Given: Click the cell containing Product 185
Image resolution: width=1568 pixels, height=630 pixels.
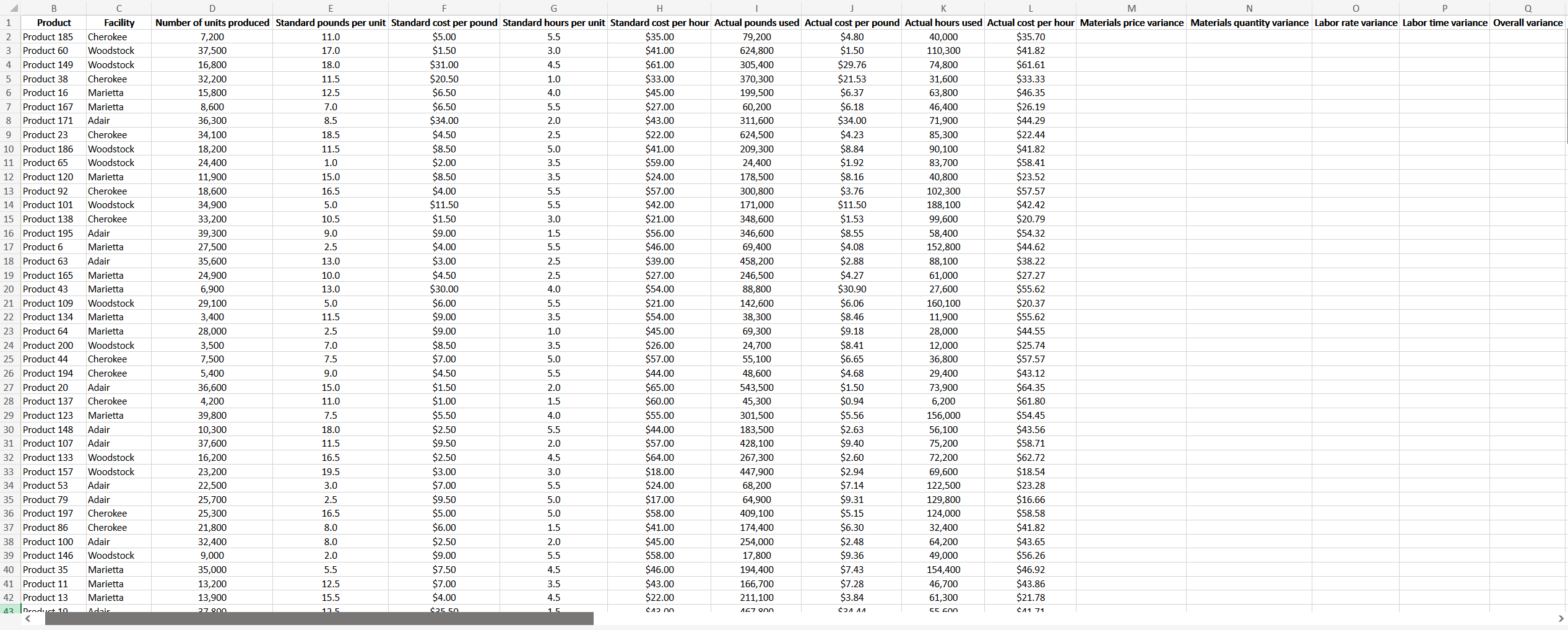Looking at the screenshot, I should click(48, 37).
